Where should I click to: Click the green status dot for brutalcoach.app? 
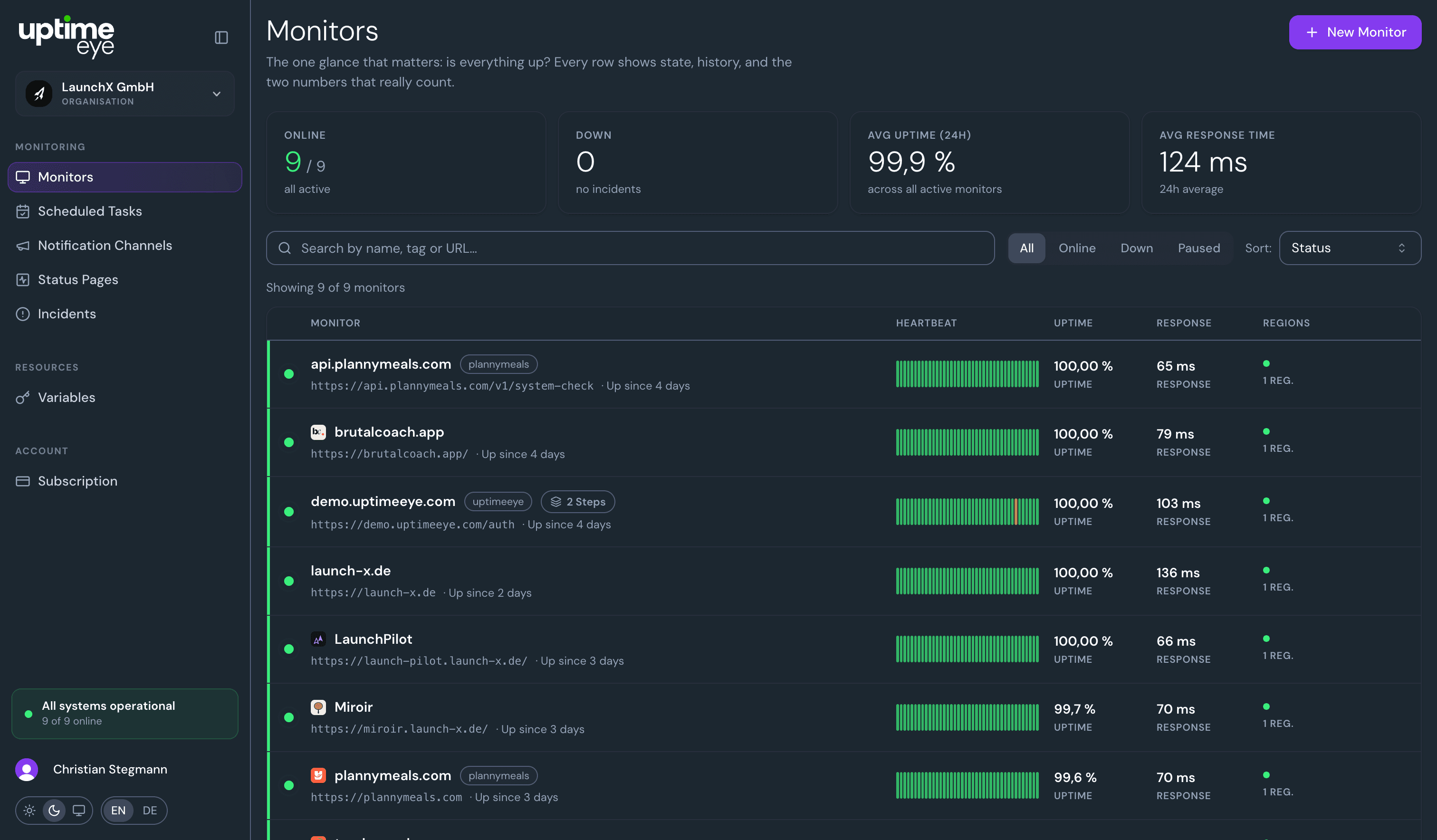pyautogui.click(x=289, y=442)
